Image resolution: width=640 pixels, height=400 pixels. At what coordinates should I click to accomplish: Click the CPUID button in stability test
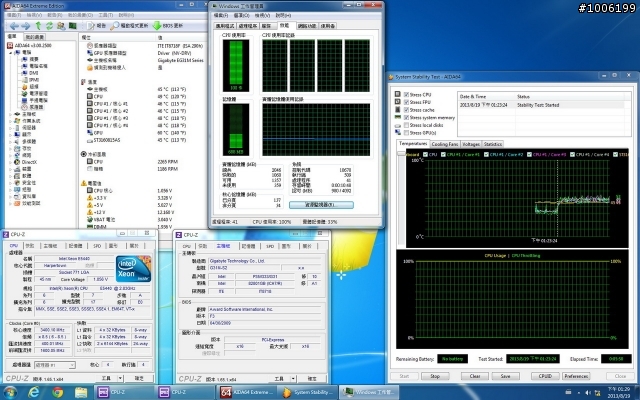[545, 376]
